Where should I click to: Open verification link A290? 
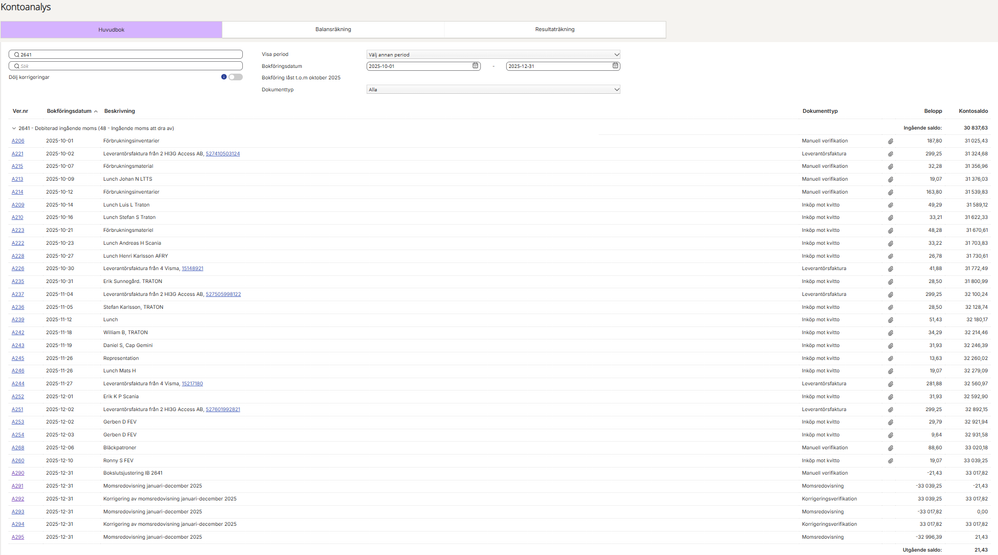tap(18, 474)
